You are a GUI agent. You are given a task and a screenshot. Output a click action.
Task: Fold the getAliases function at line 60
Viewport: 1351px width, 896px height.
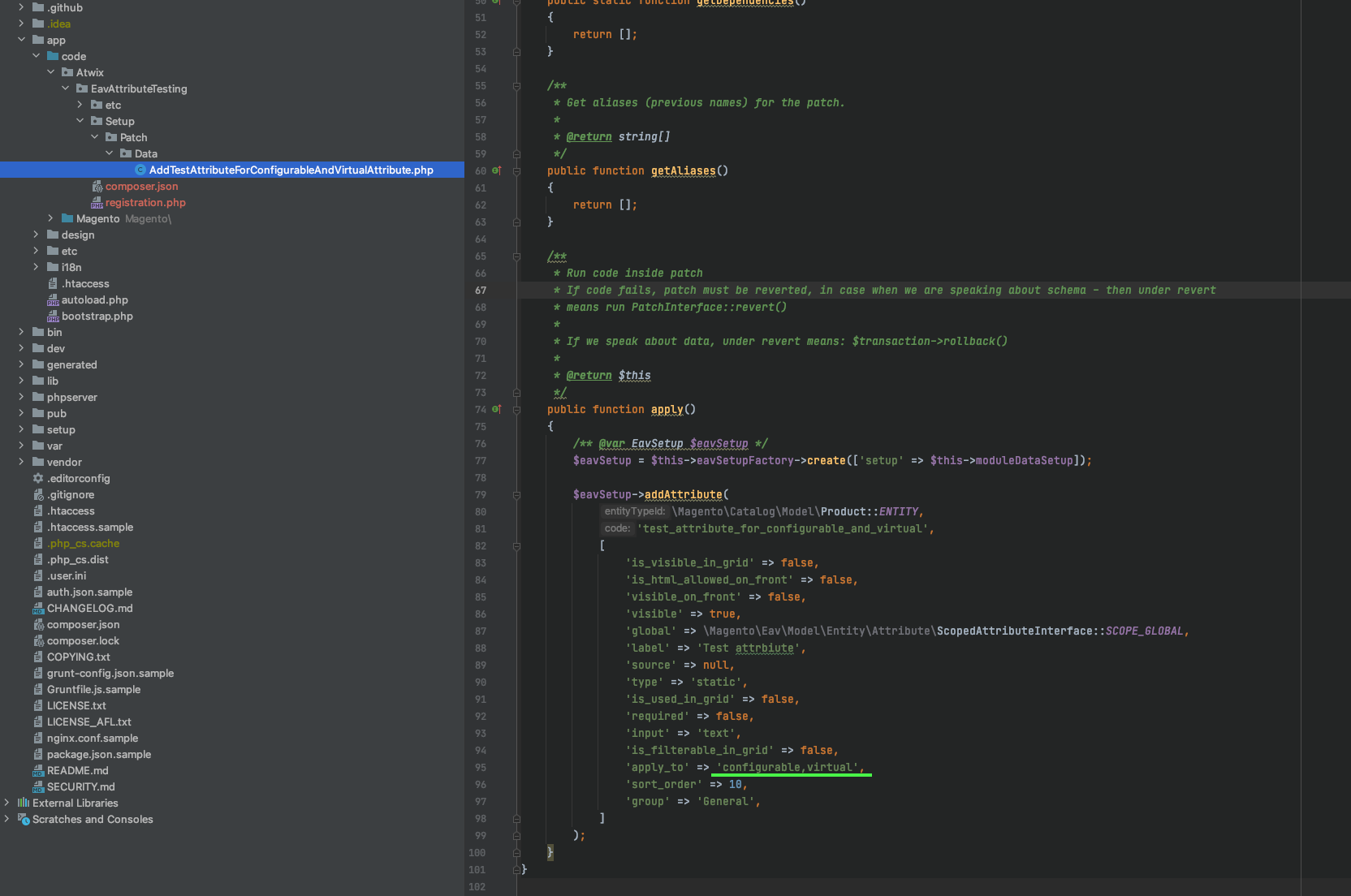point(516,171)
